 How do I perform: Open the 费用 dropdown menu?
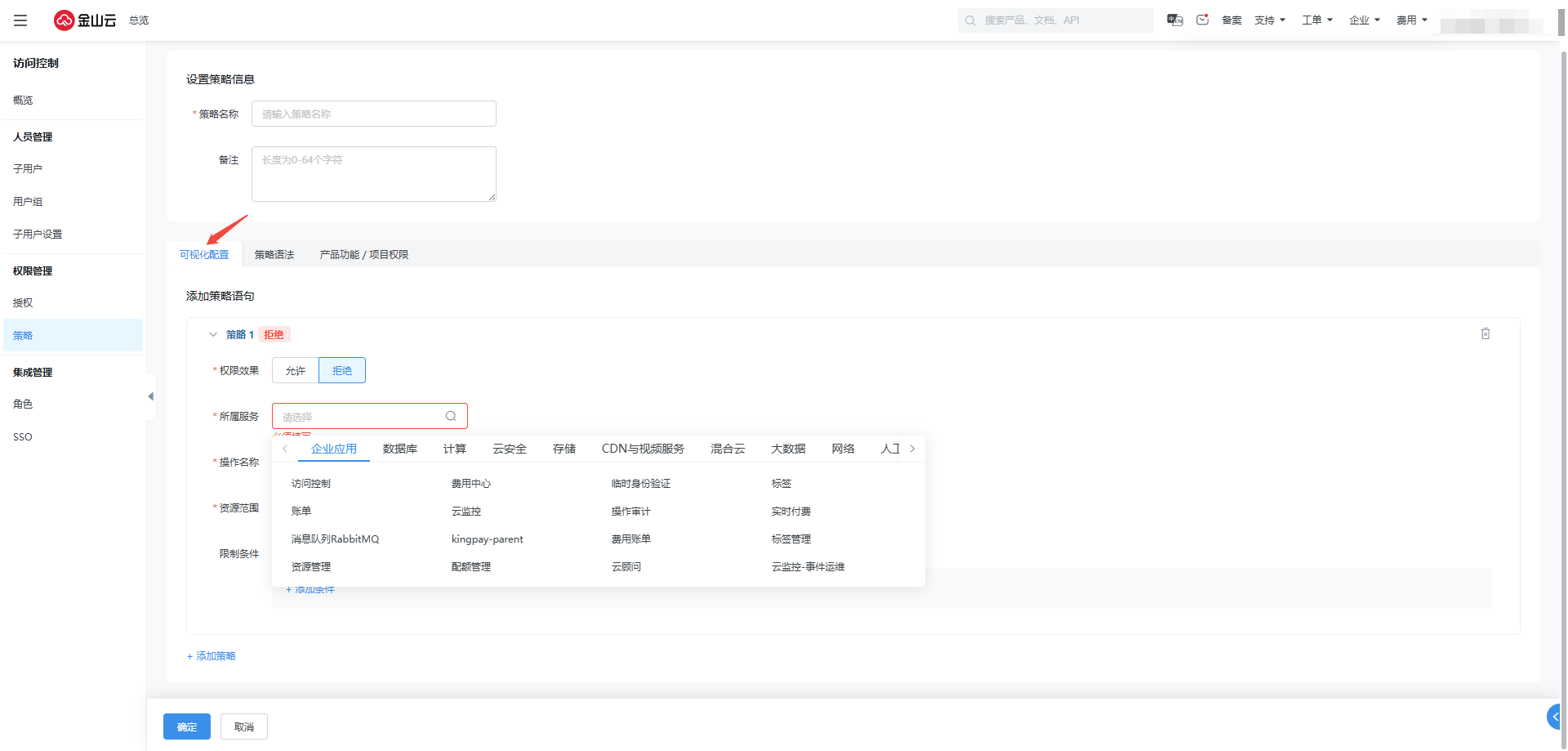[1412, 20]
